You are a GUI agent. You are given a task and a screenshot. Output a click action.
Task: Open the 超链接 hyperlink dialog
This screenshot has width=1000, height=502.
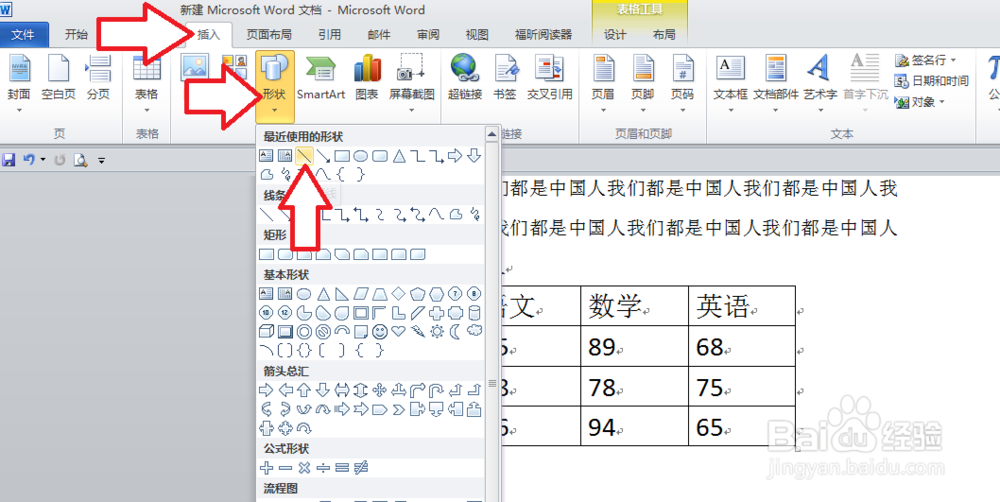click(464, 78)
